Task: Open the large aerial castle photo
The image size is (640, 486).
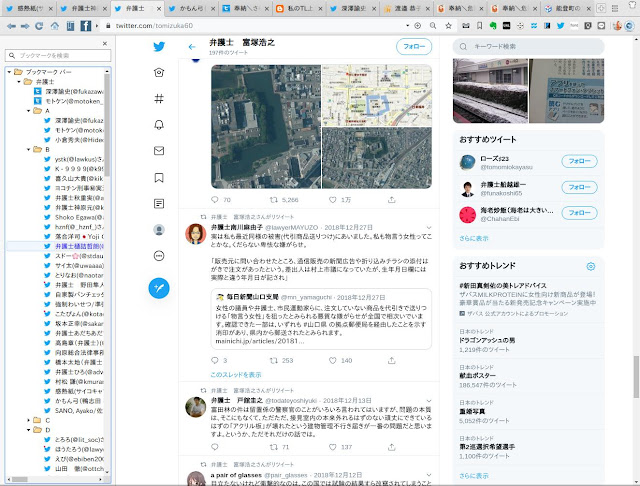Action: (266, 126)
